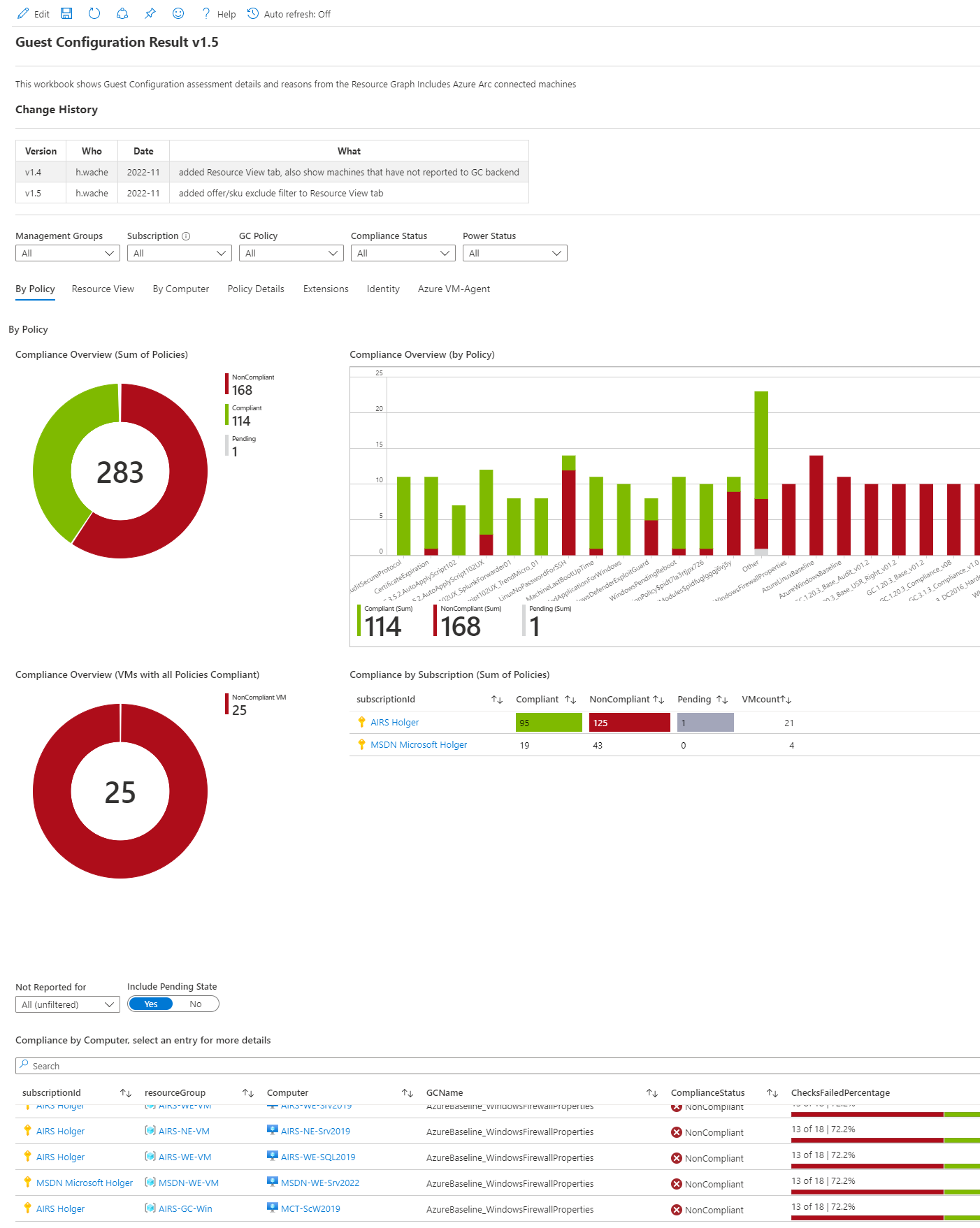Sort computer table by GCName
The height and width of the screenshot is (1228, 980).
(x=652, y=1093)
